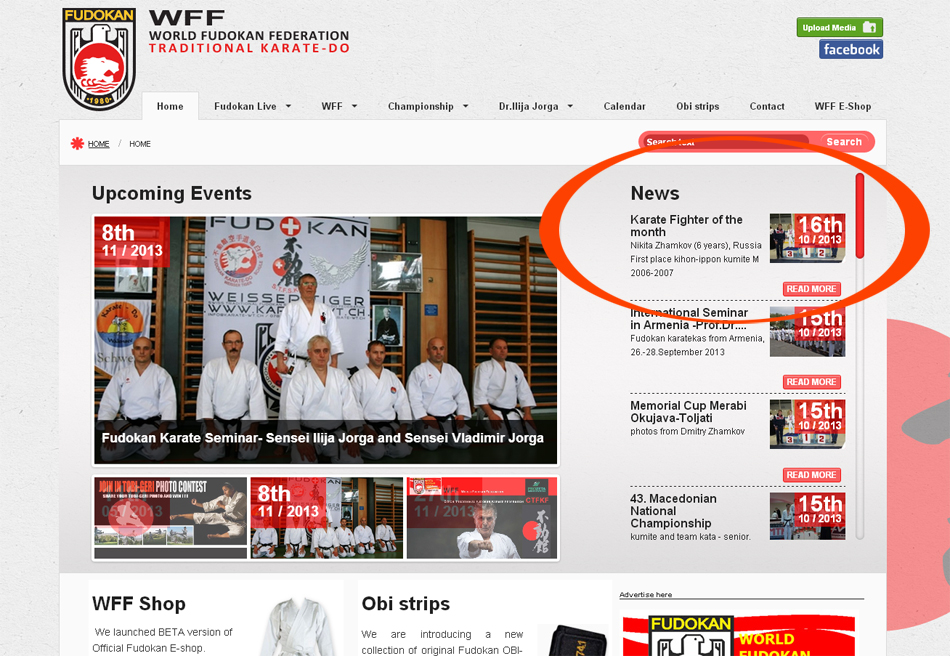Image resolution: width=950 pixels, height=656 pixels.
Task: Click Read More for Armenia seminar news
Action: click(x=811, y=382)
